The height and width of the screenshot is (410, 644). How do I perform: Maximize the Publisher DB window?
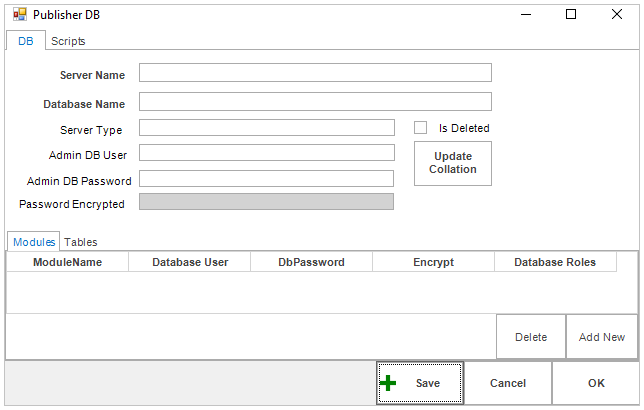[x=571, y=14]
